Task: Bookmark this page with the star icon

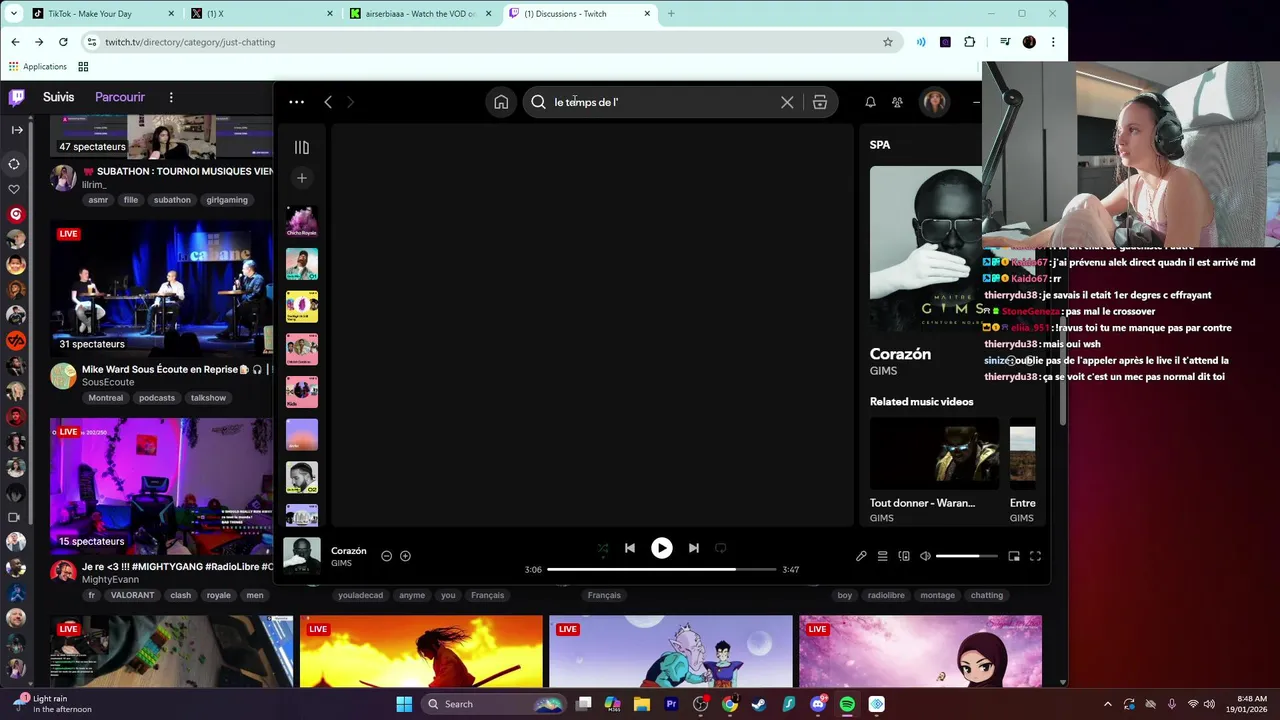Action: pyautogui.click(x=887, y=42)
